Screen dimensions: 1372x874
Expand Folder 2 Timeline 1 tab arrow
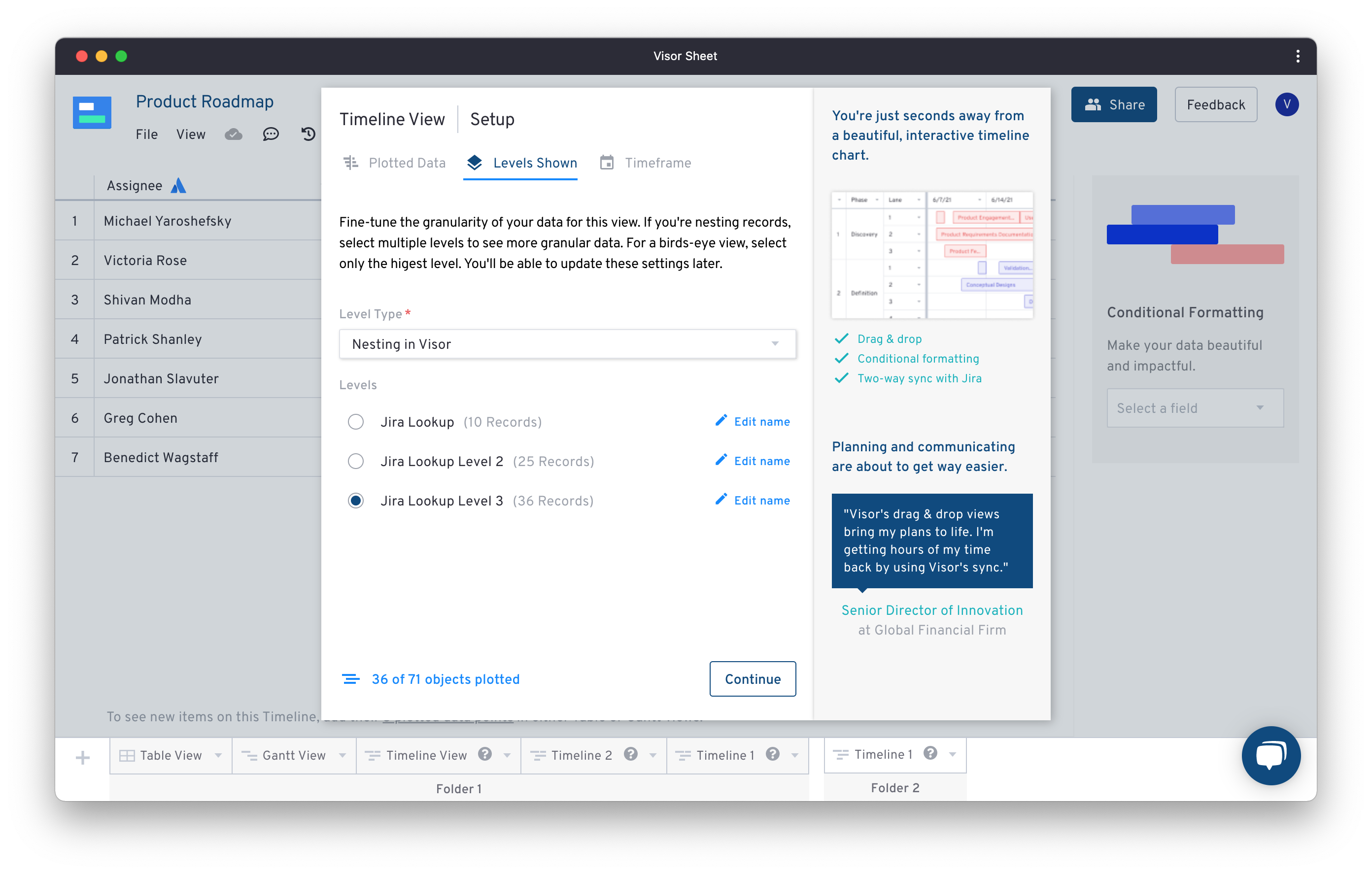coord(953,754)
